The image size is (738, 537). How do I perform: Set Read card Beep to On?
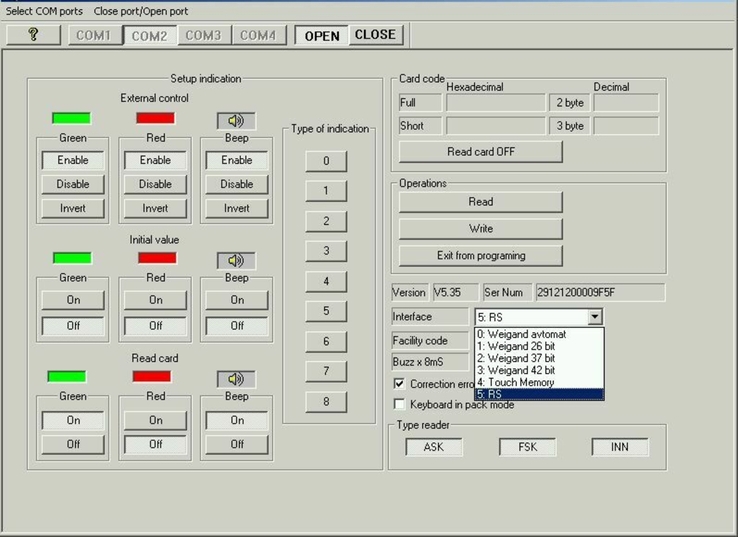[x=237, y=420]
